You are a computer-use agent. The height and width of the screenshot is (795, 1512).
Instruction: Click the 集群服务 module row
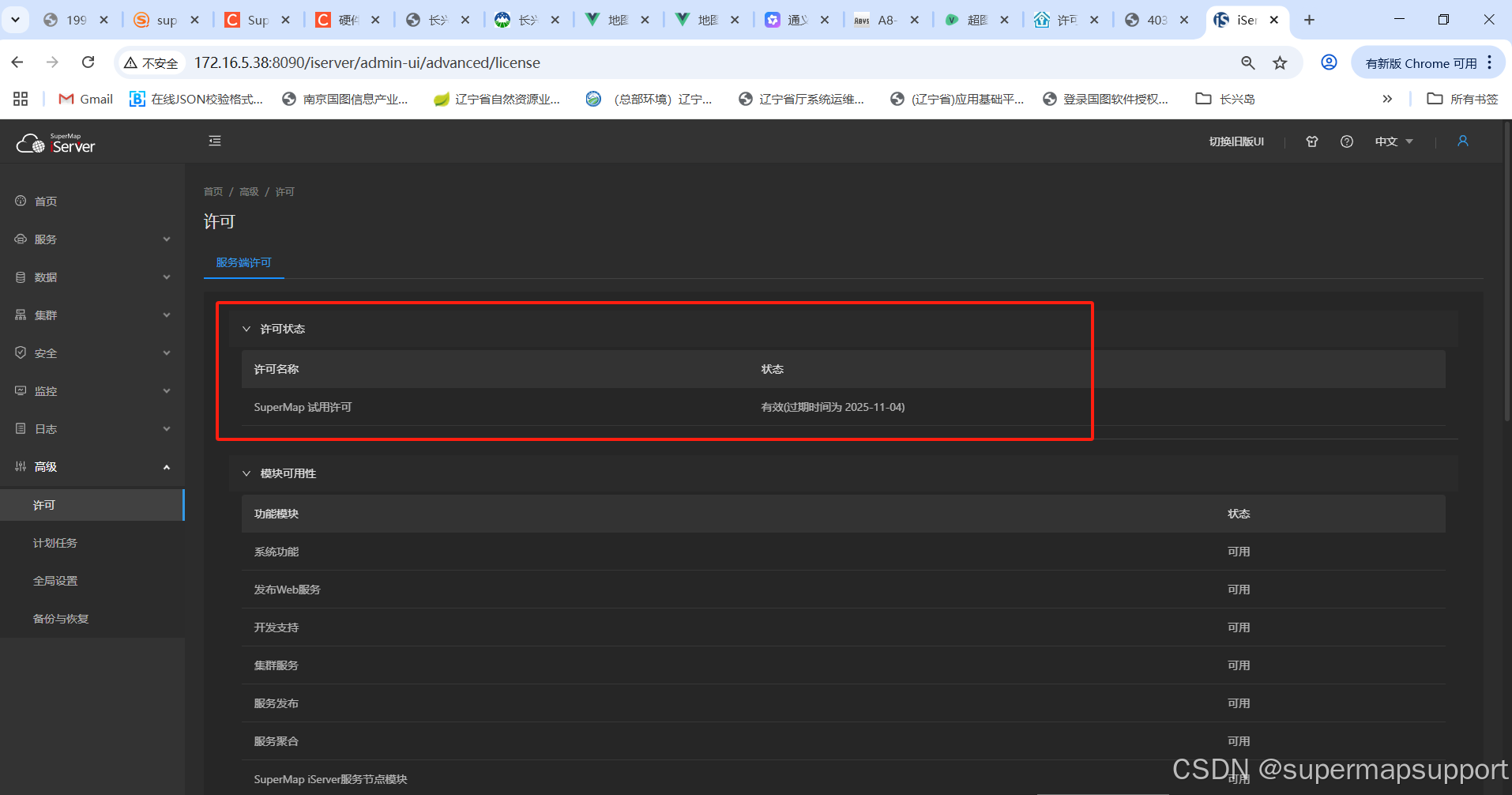pyautogui.click(x=844, y=665)
